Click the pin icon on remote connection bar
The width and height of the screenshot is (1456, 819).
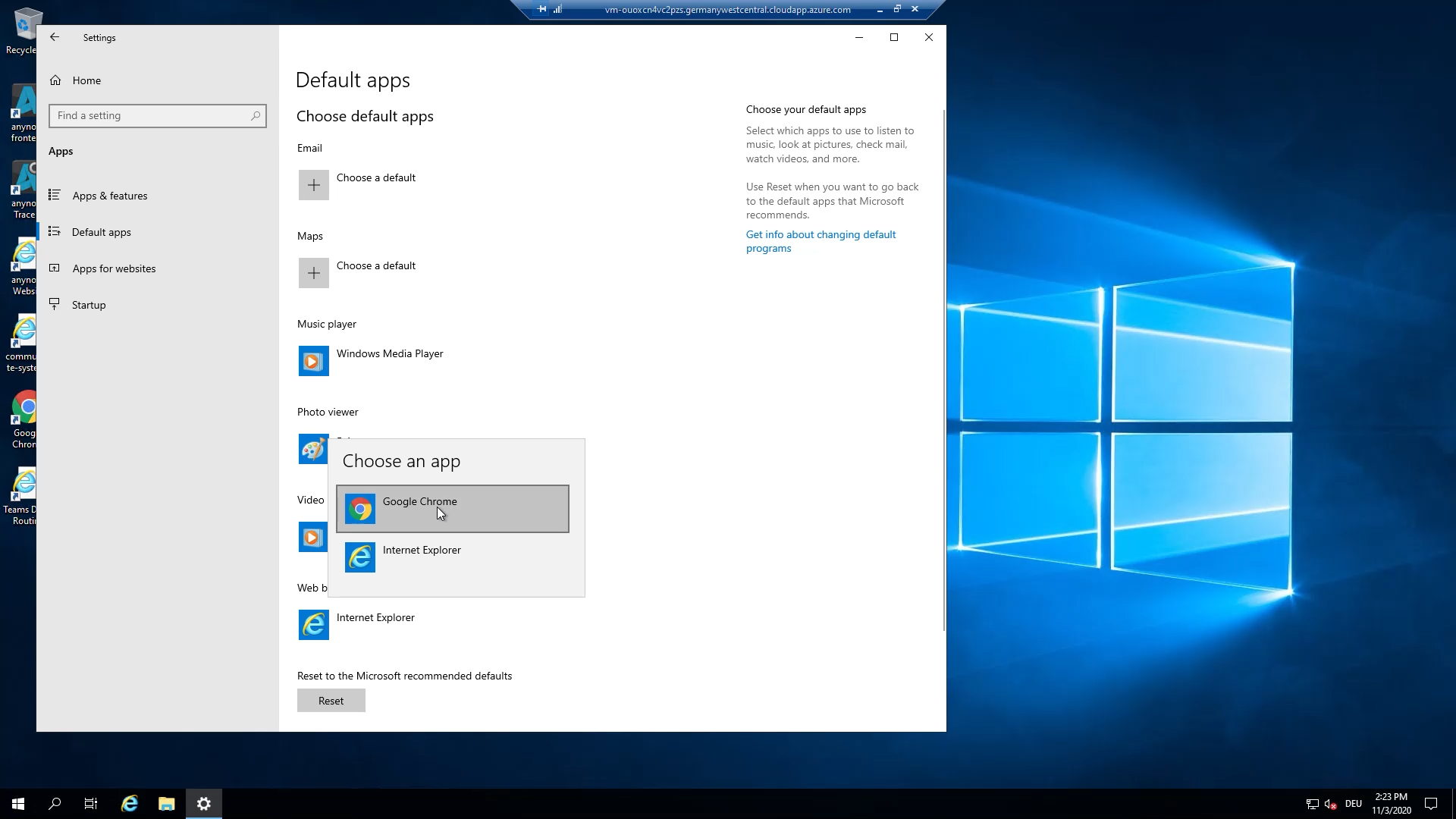click(542, 9)
